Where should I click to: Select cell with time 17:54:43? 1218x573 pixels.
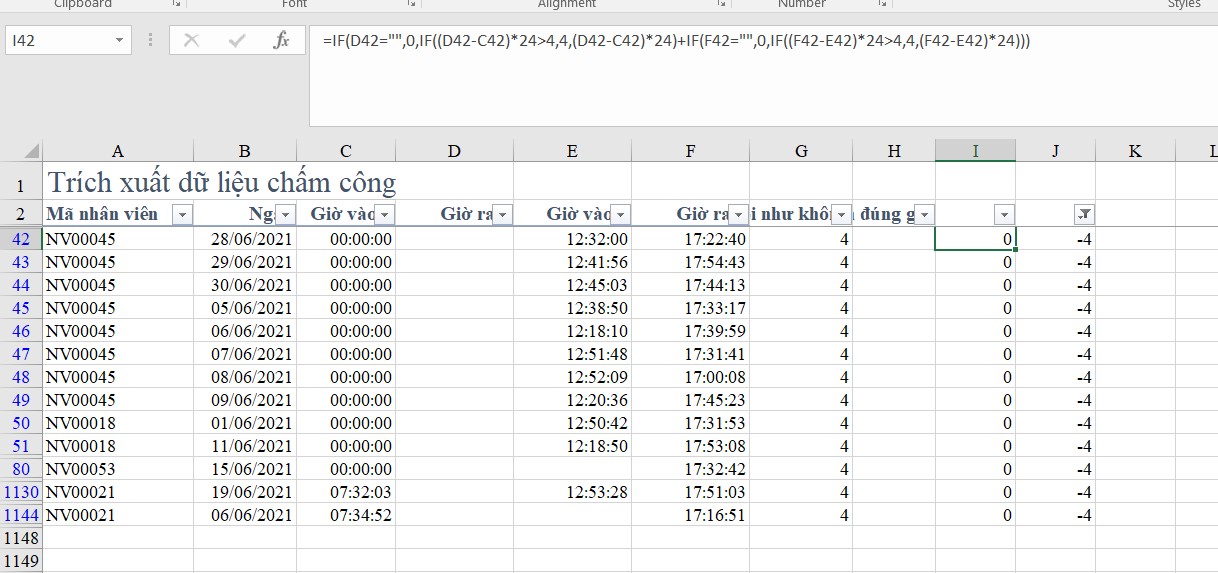point(690,262)
